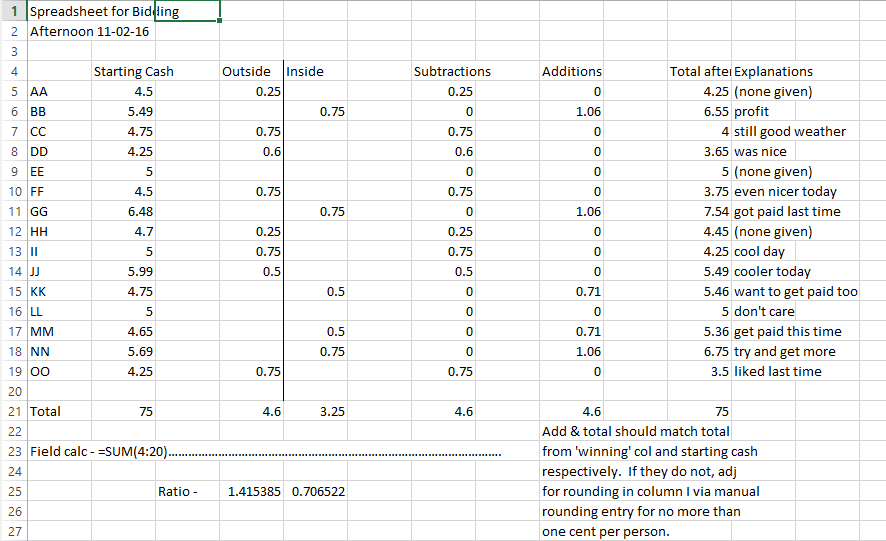Click the 'still good weather' explanation
886x541 pixels.
[789, 131]
